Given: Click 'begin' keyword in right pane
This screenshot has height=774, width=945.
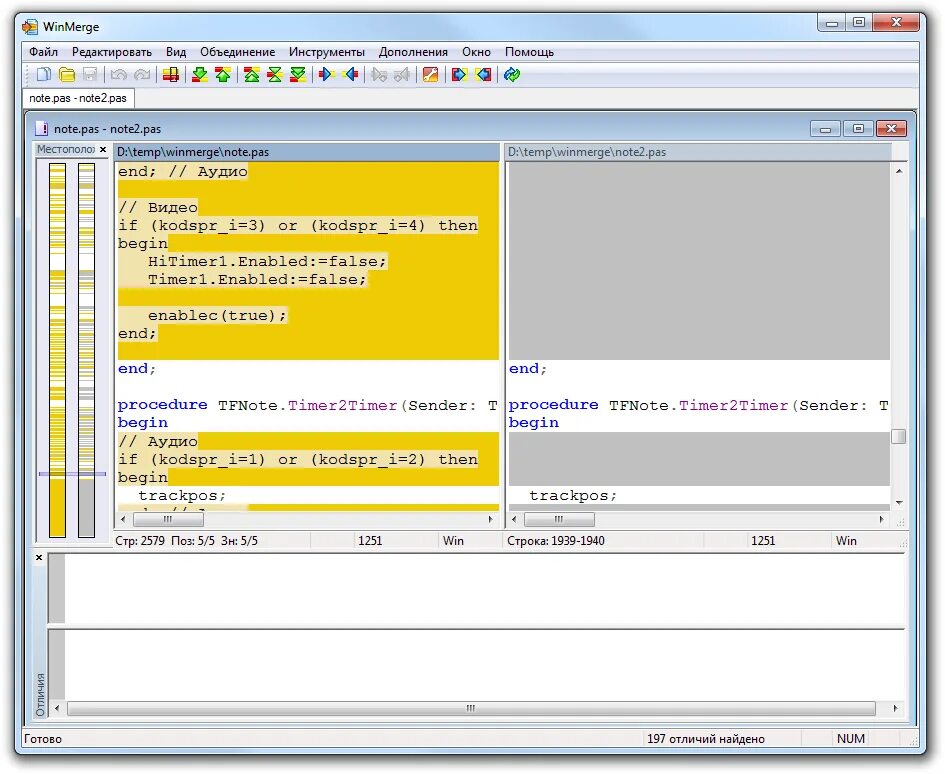Looking at the screenshot, I should tap(534, 423).
